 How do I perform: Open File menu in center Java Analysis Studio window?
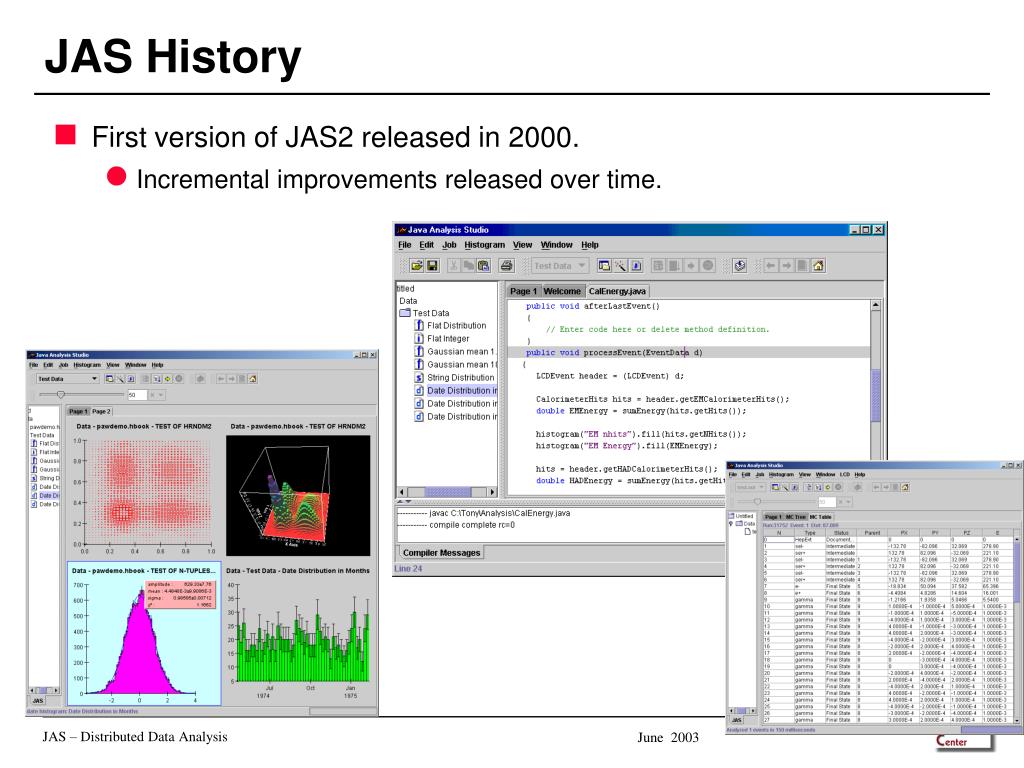click(405, 245)
